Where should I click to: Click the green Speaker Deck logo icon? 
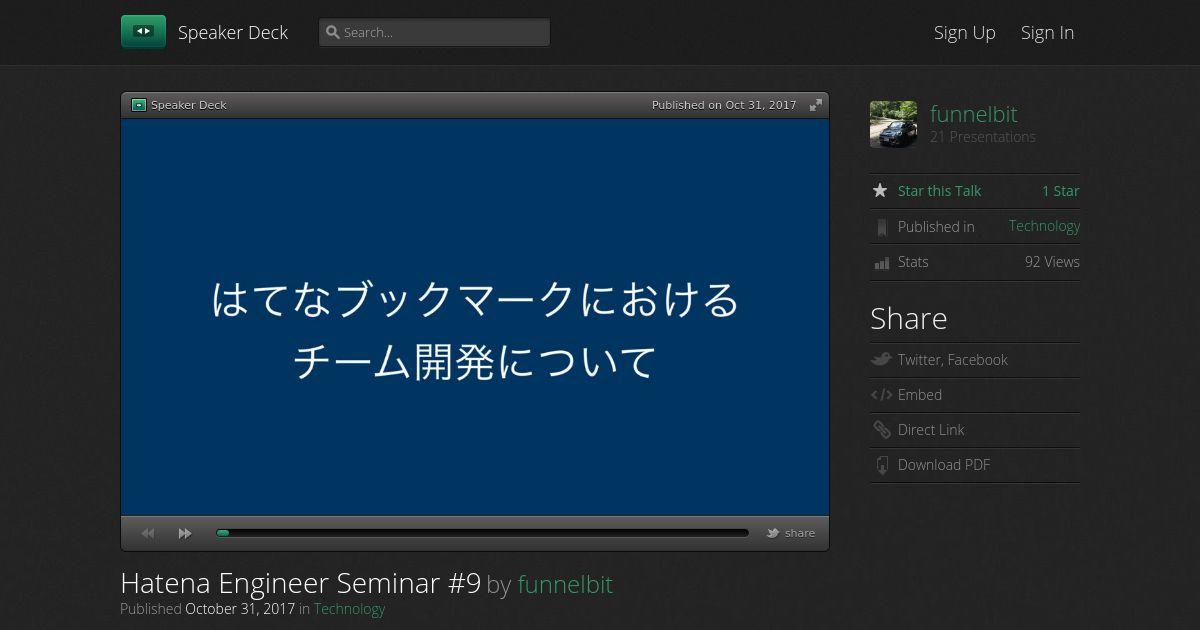(x=143, y=32)
